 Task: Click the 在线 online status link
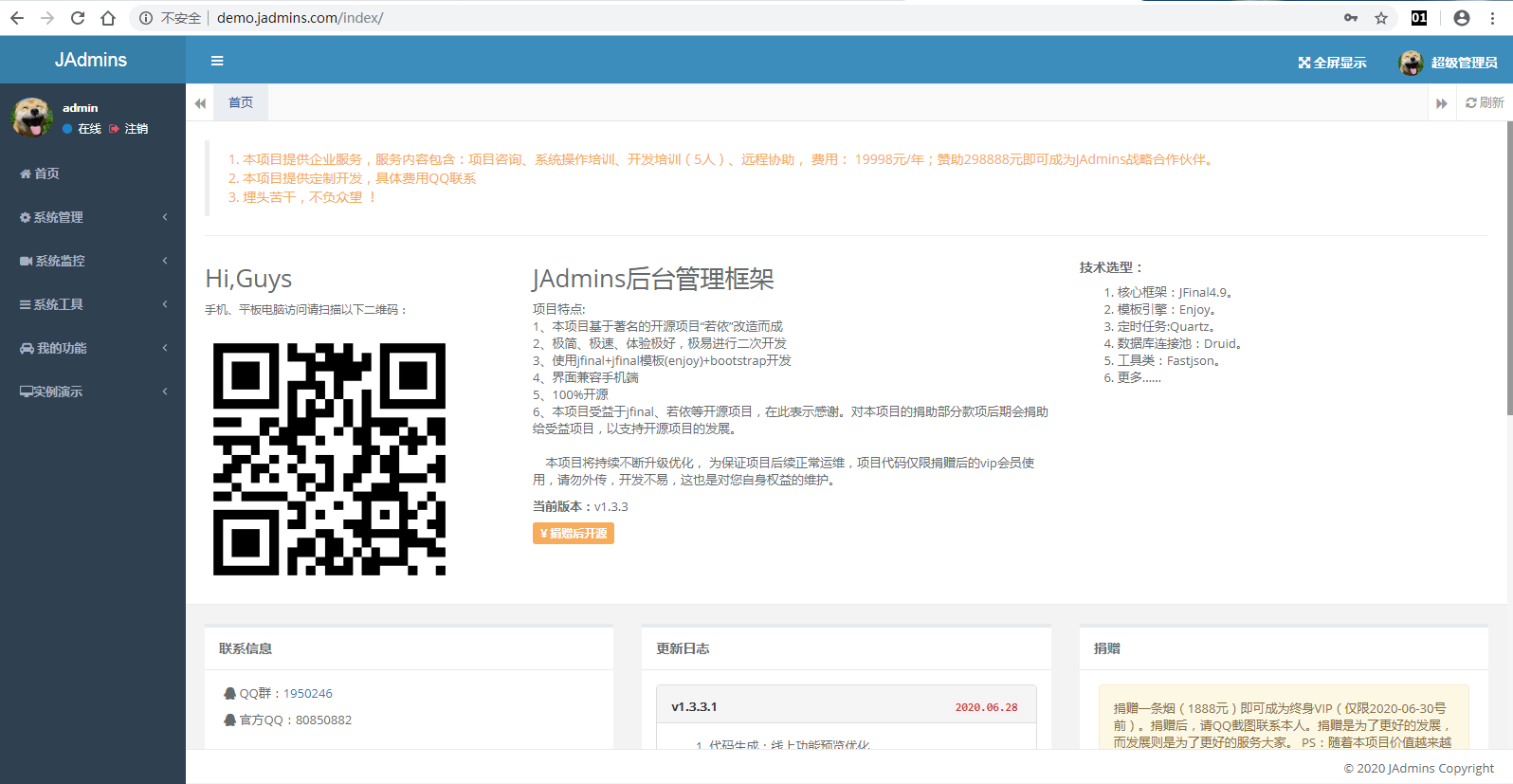(x=82, y=129)
